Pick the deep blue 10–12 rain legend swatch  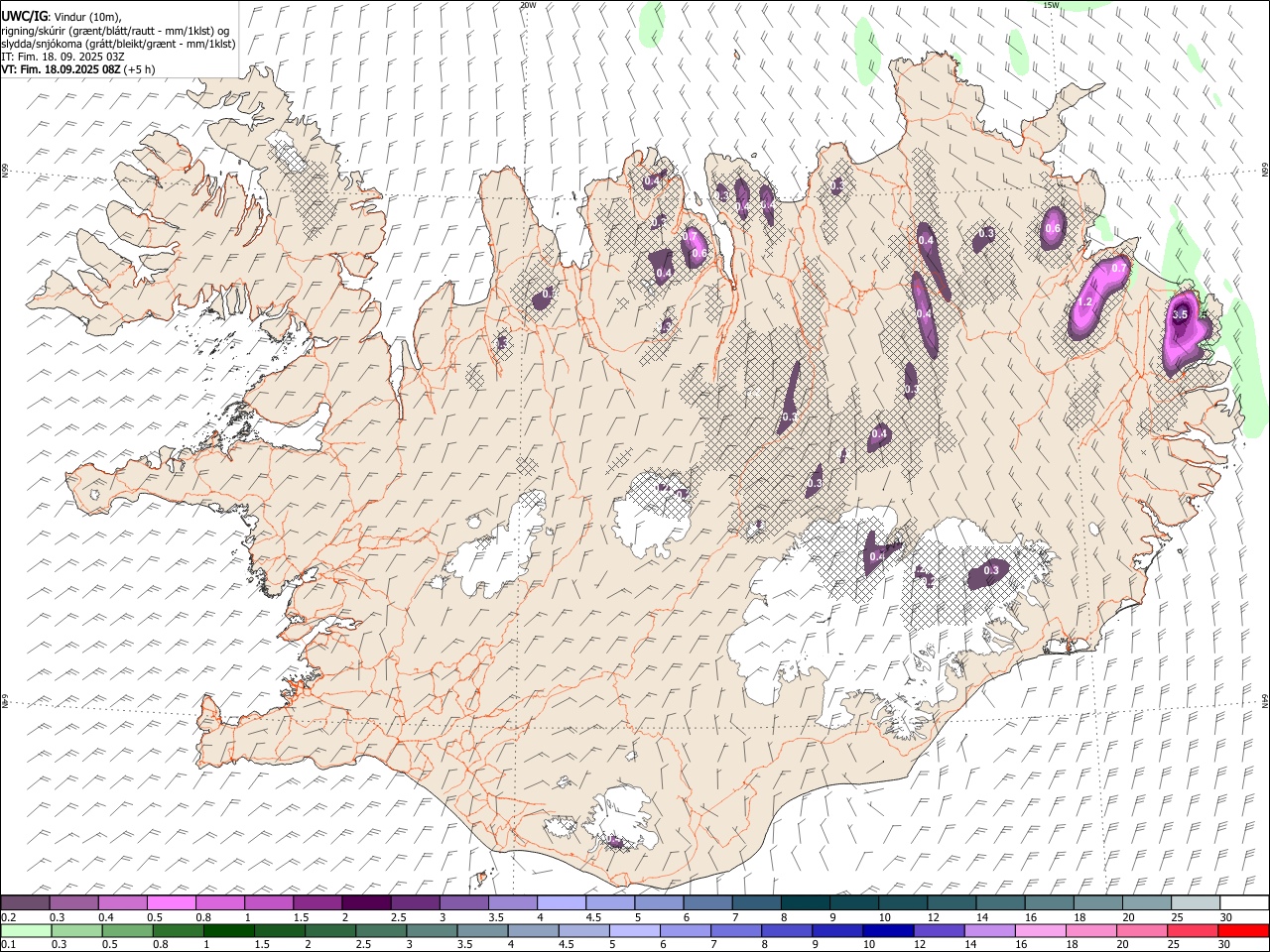coord(888,930)
